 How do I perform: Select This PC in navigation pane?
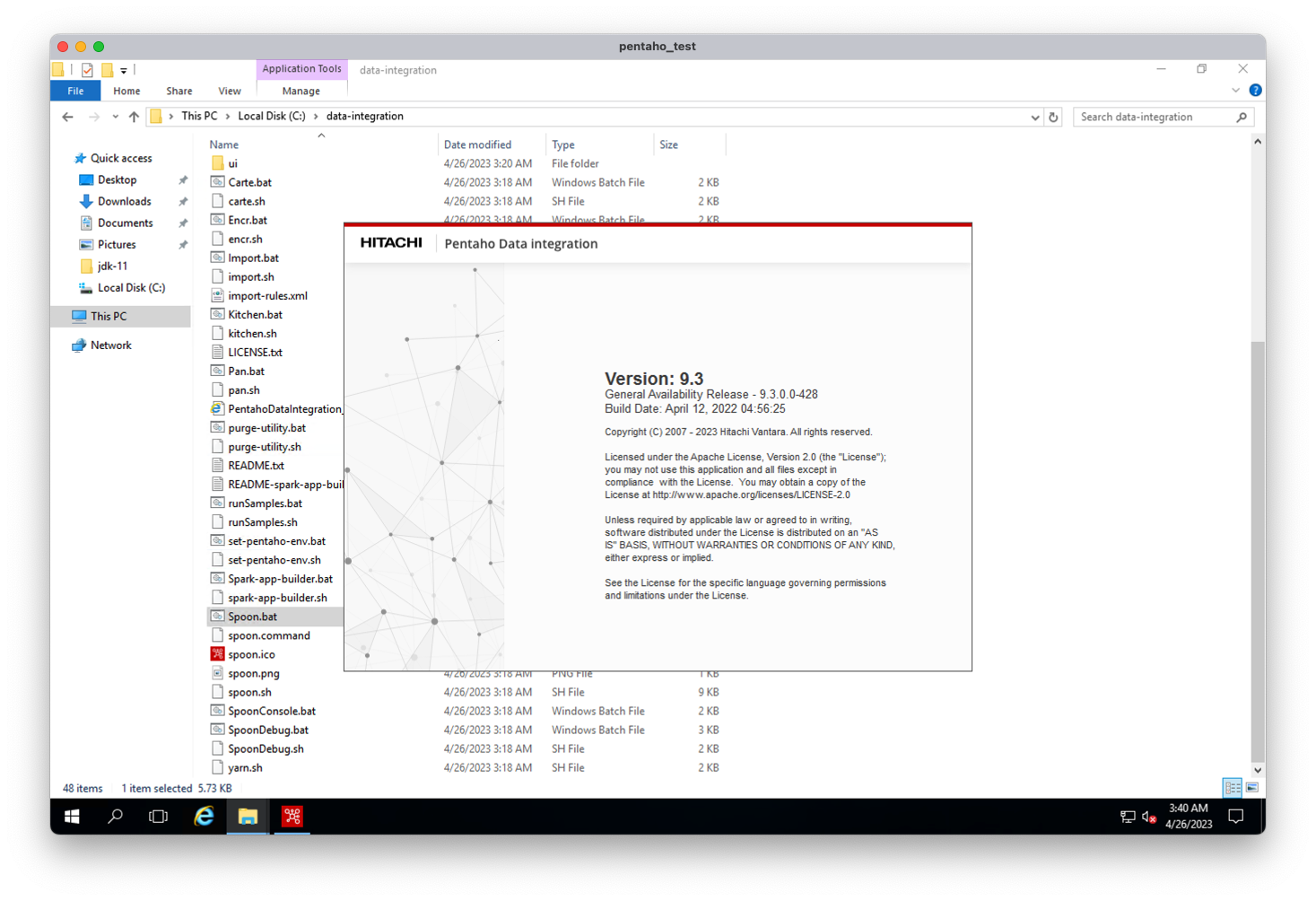(108, 316)
